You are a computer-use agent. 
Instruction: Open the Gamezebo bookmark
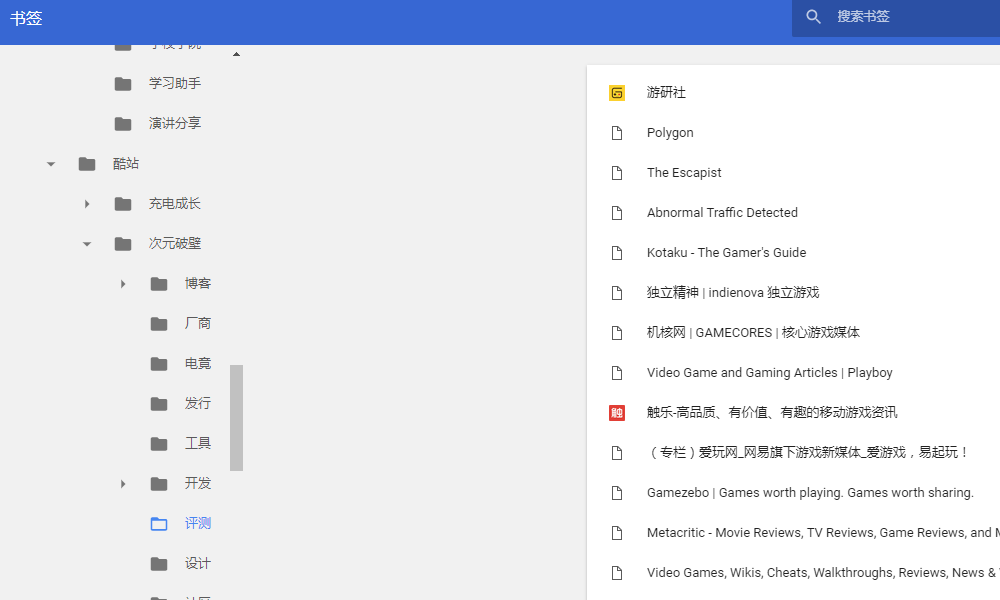(x=810, y=493)
